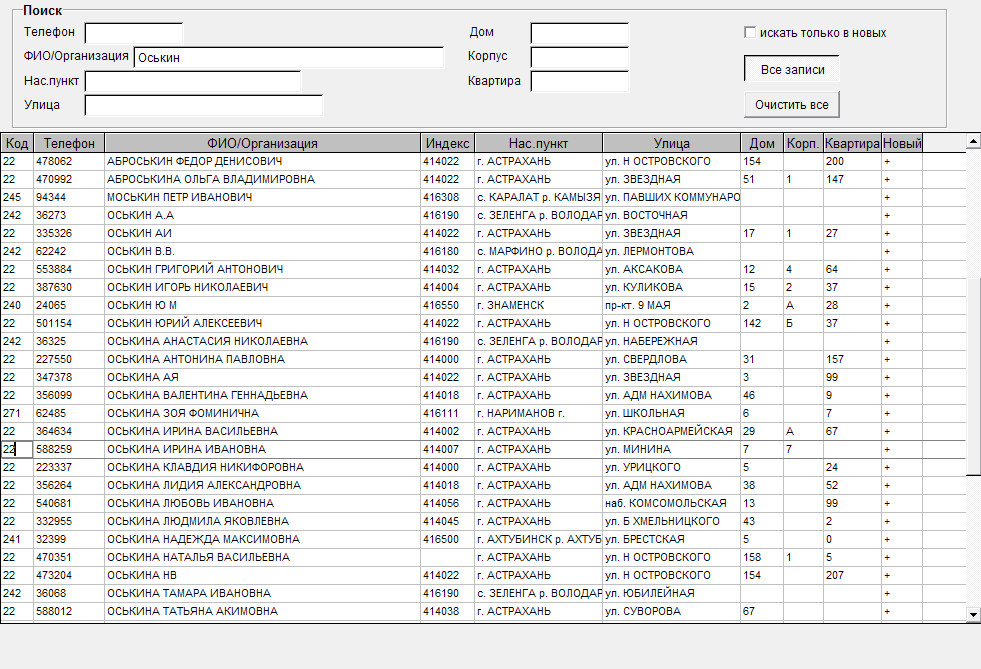Select row ОСЬКИНА ЛЮДМИЛА ЯКОВЛЕВНА

pos(483,521)
